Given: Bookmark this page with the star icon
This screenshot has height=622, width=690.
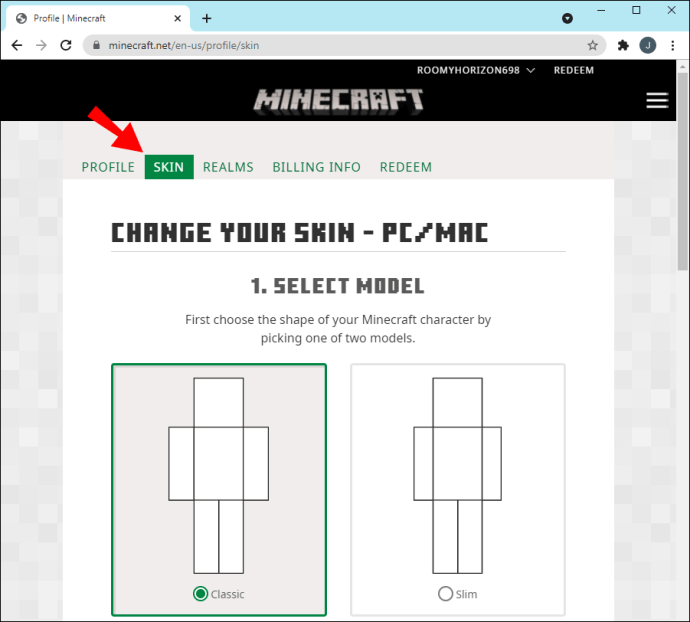Looking at the screenshot, I should tap(592, 45).
